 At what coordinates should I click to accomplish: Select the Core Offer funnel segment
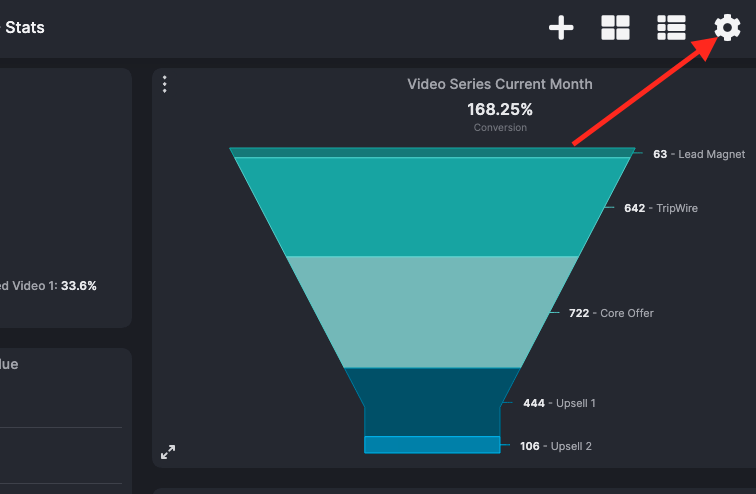(432, 312)
